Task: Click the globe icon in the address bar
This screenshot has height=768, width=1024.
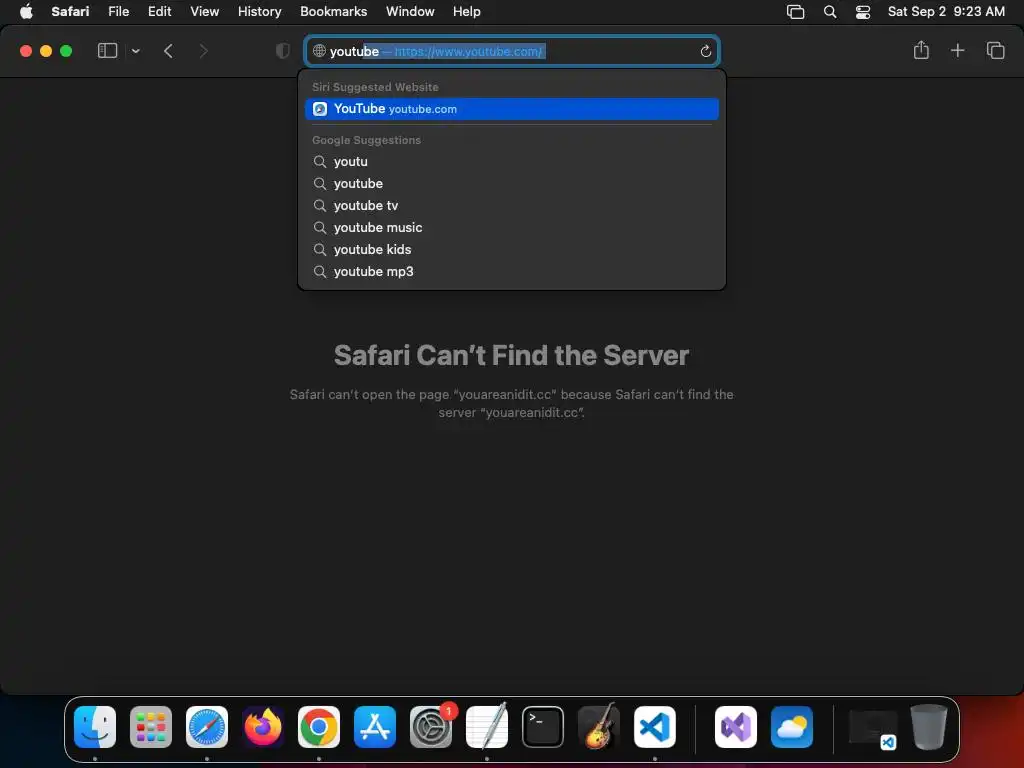Action: tap(319, 51)
